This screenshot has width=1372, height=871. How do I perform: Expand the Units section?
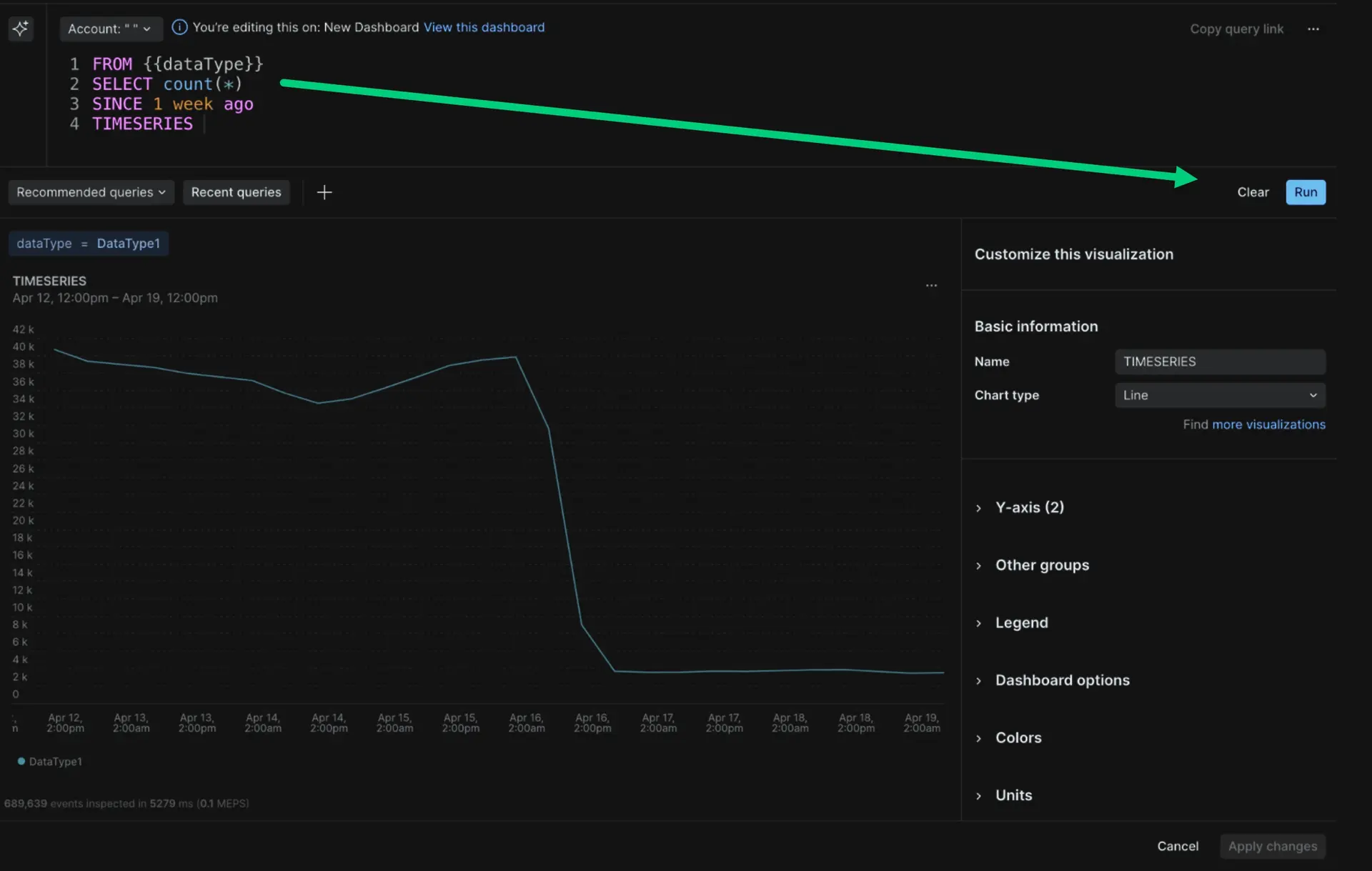coord(1013,795)
